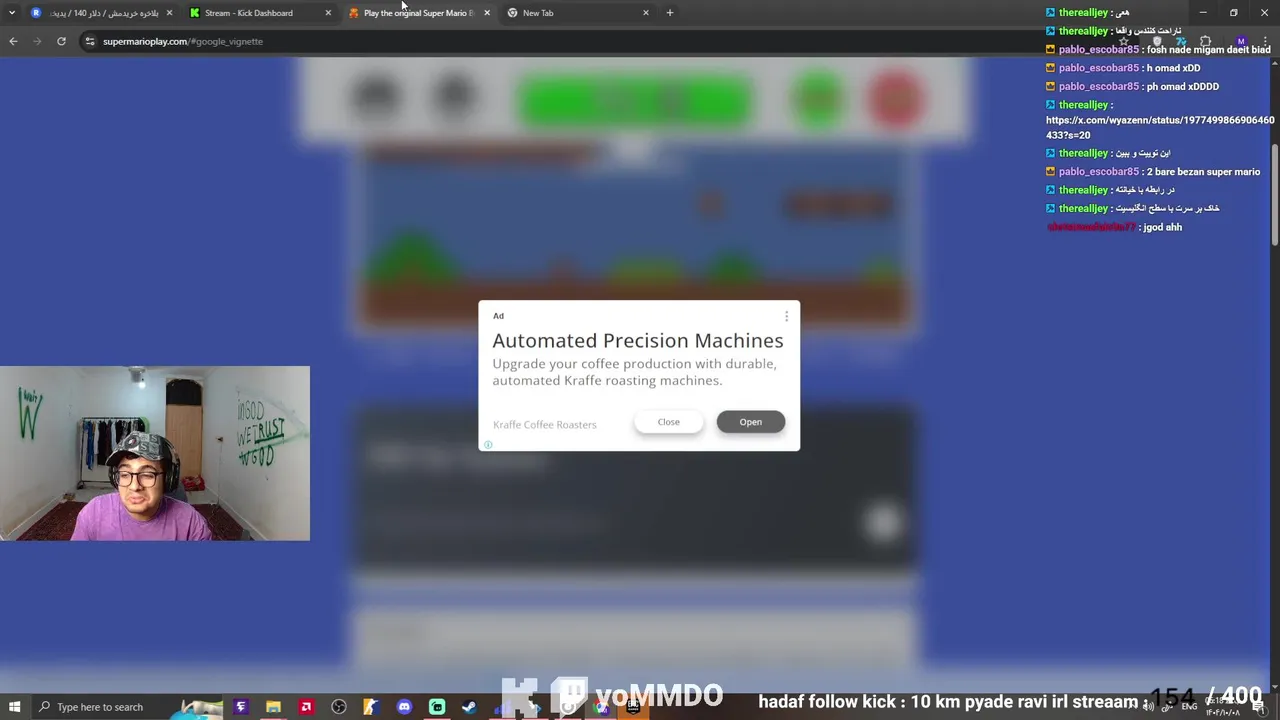Viewport: 1280px width, 720px height.
Task: Click the ad info icon under Kraffe Coffee Roasters
Action: coord(488,445)
